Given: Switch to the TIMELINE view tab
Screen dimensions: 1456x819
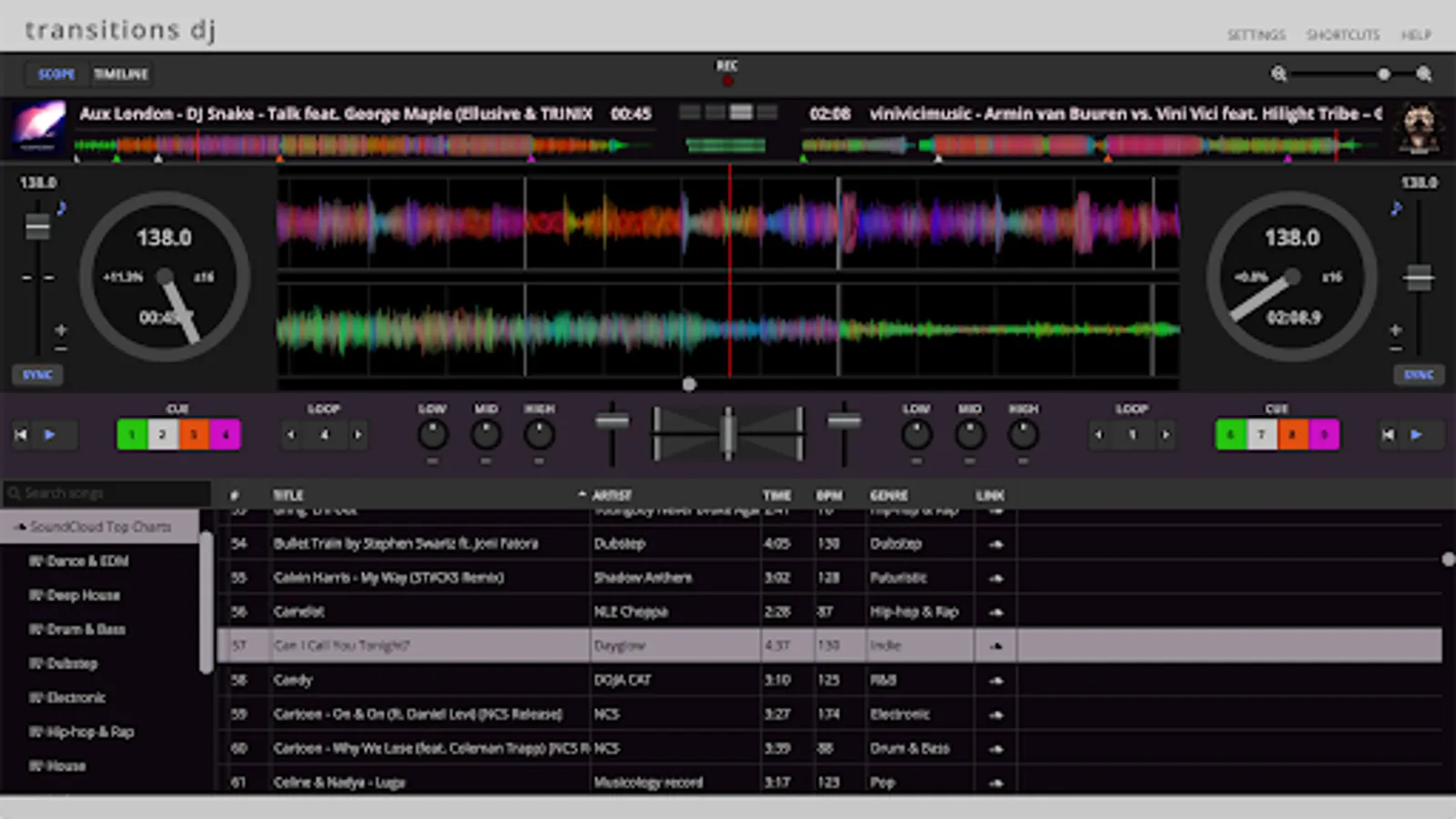Looking at the screenshot, I should 120,74.
